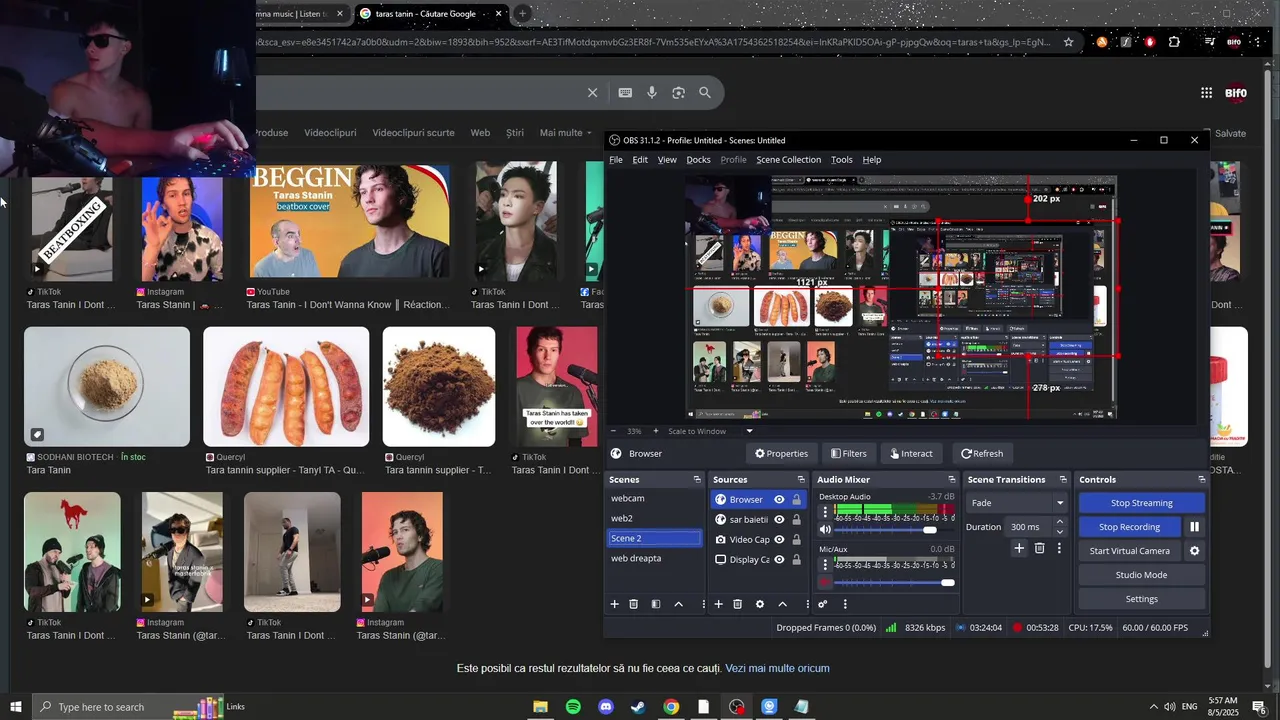Open the Google apps grid icon
This screenshot has width=1280, height=720.
click(1206, 93)
